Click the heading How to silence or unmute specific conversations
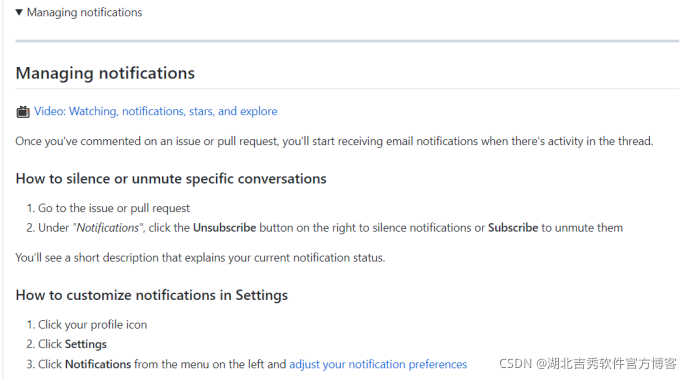Image resolution: width=692 pixels, height=379 pixels. click(x=171, y=179)
